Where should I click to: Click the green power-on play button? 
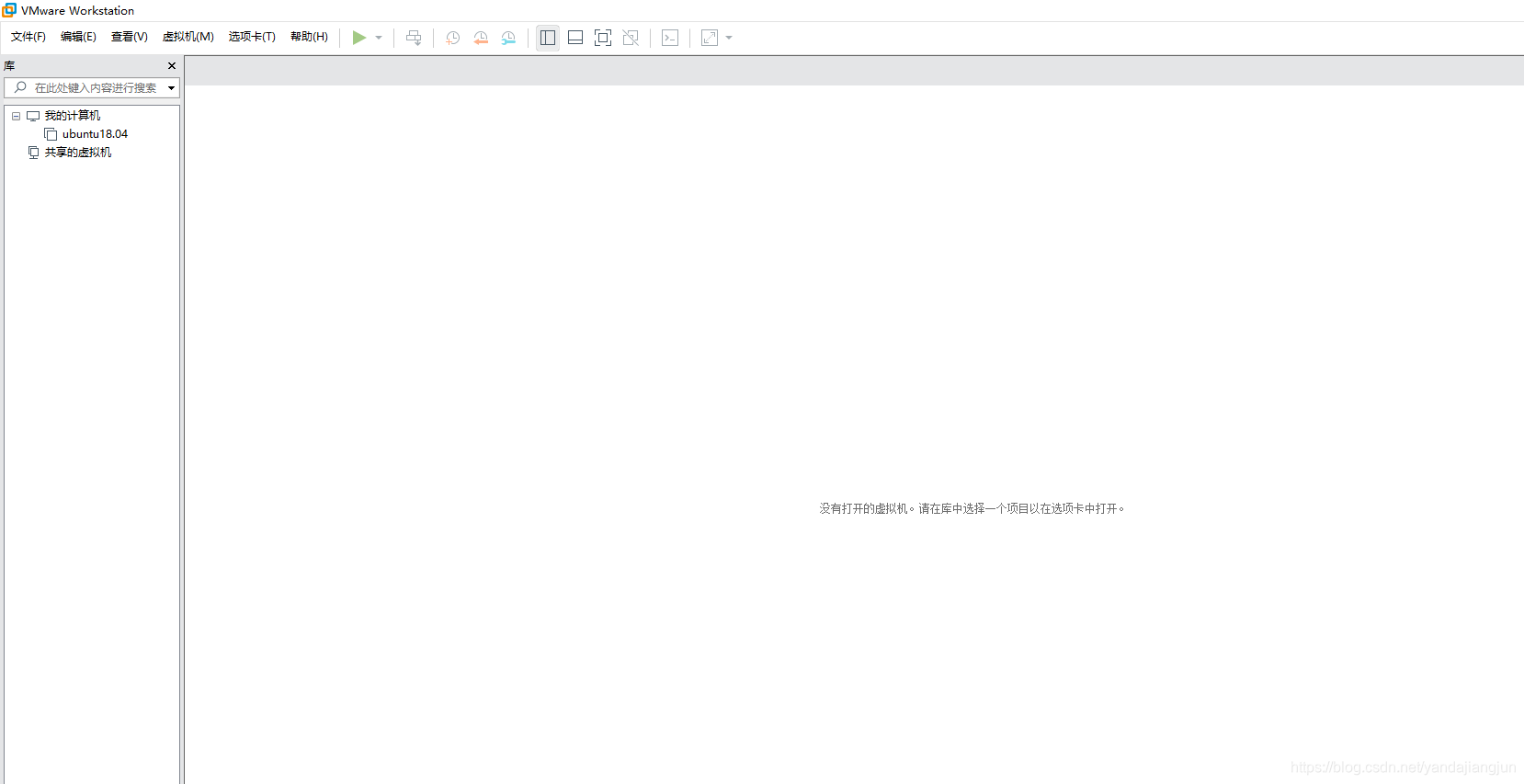click(x=359, y=38)
